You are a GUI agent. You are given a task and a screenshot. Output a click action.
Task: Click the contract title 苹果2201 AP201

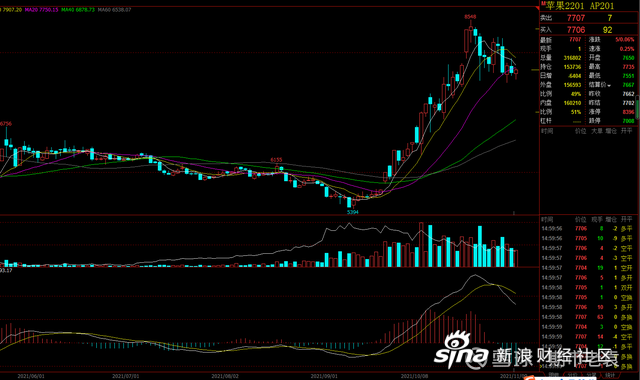coord(580,6)
